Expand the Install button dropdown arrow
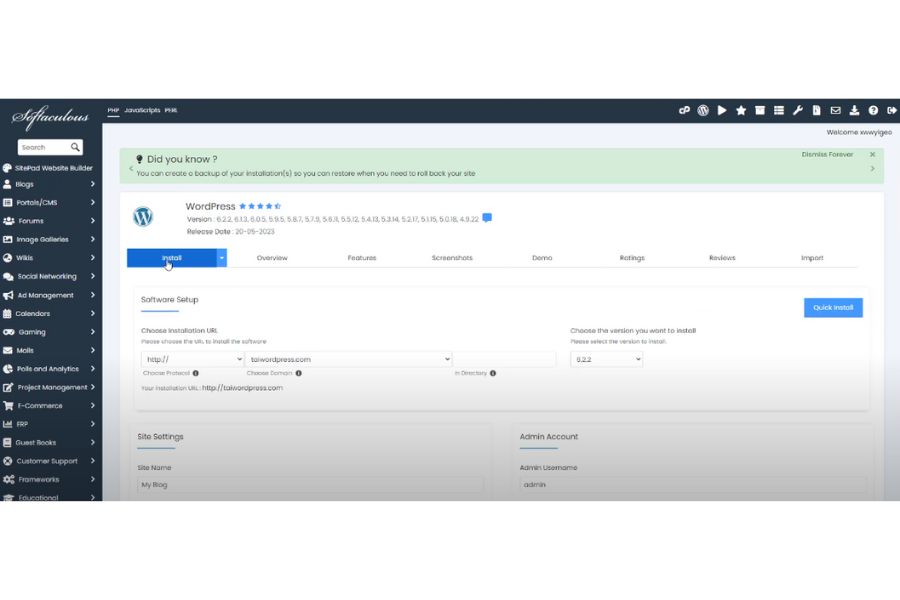This screenshot has height=600, width=900. [x=222, y=258]
